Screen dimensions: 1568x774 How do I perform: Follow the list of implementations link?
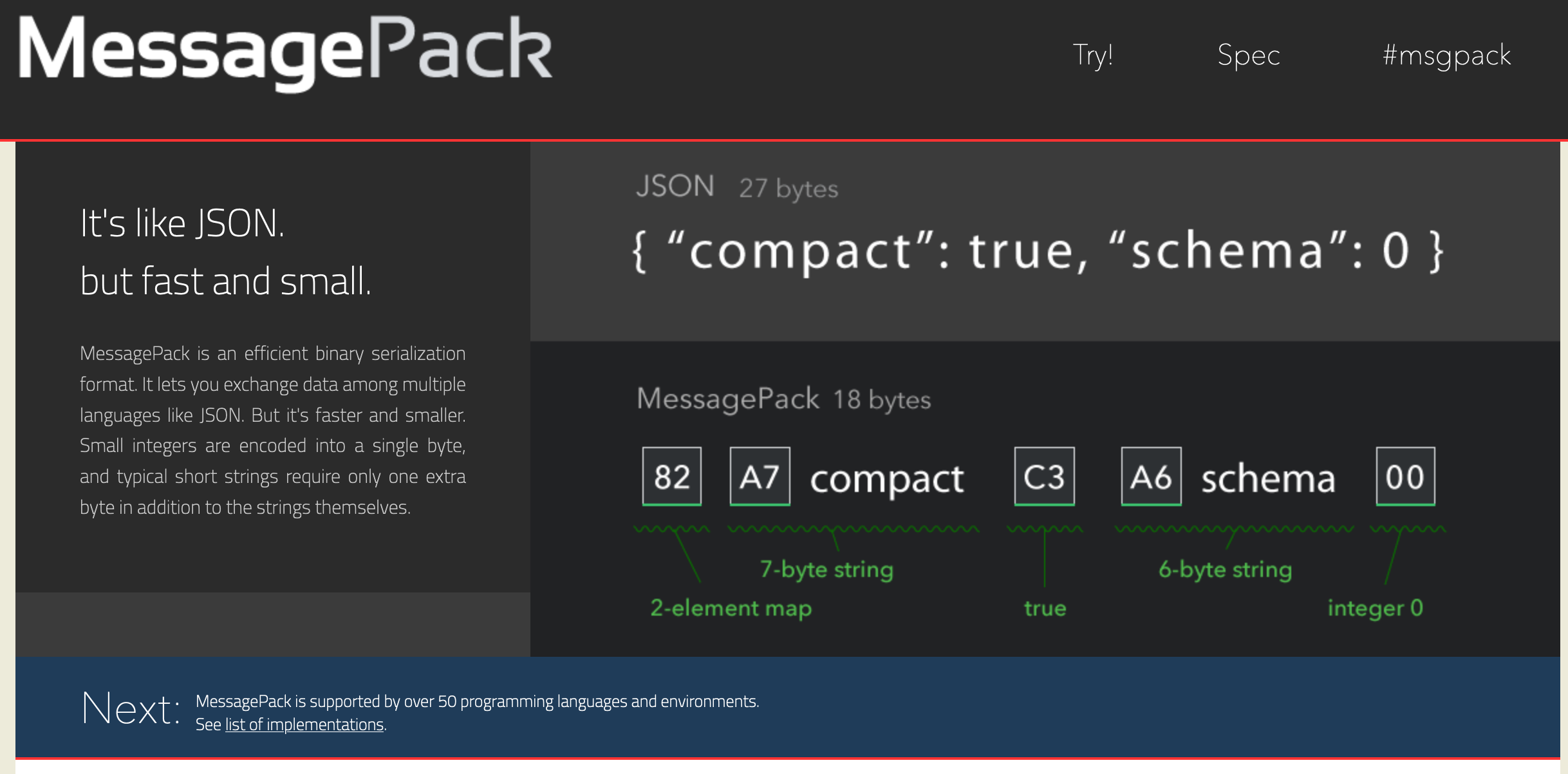pyautogui.click(x=304, y=724)
